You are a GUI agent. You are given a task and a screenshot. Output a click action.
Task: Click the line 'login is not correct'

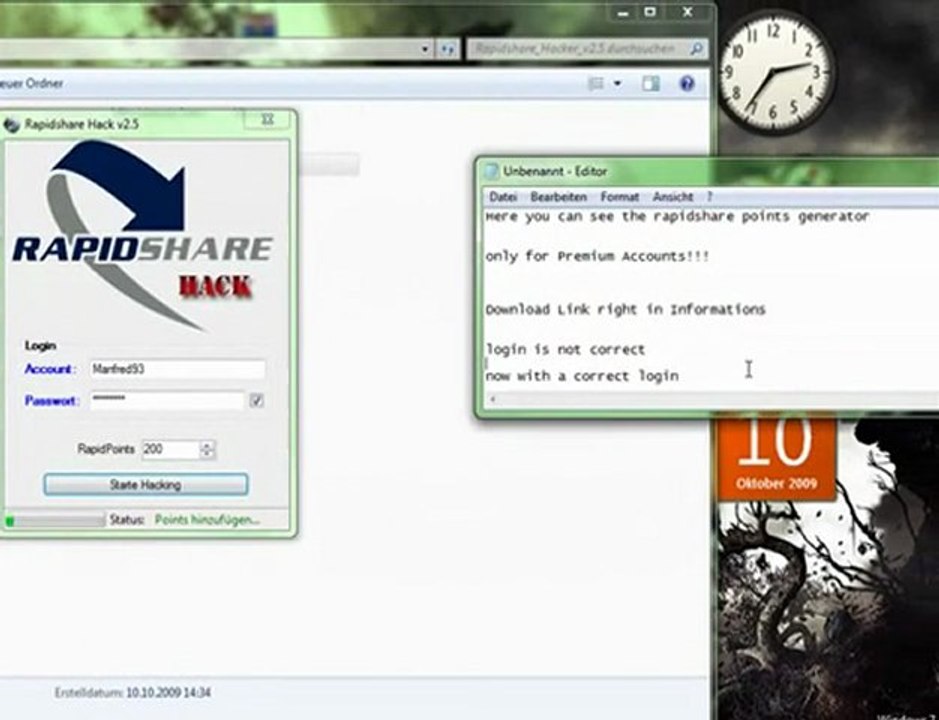coord(565,349)
